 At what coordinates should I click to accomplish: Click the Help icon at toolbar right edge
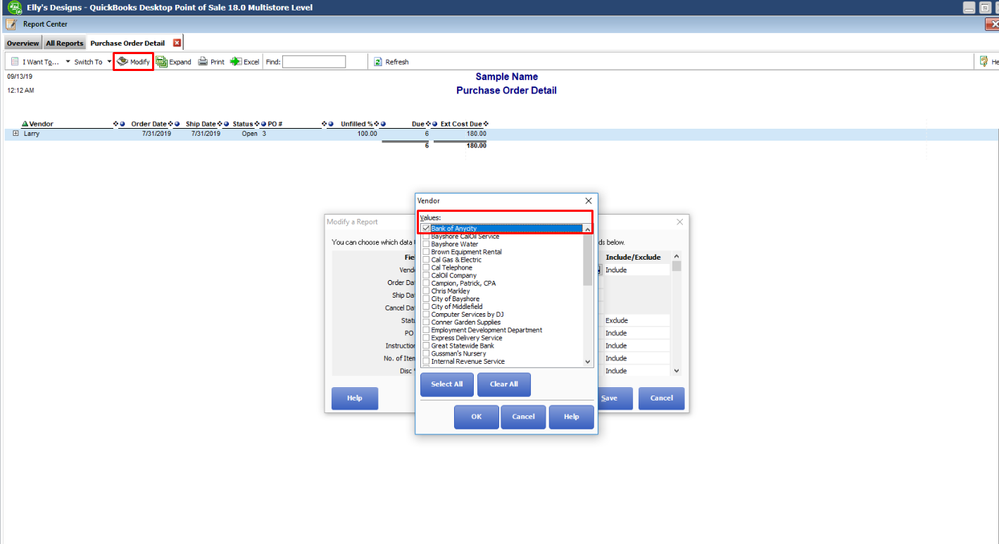(984, 61)
